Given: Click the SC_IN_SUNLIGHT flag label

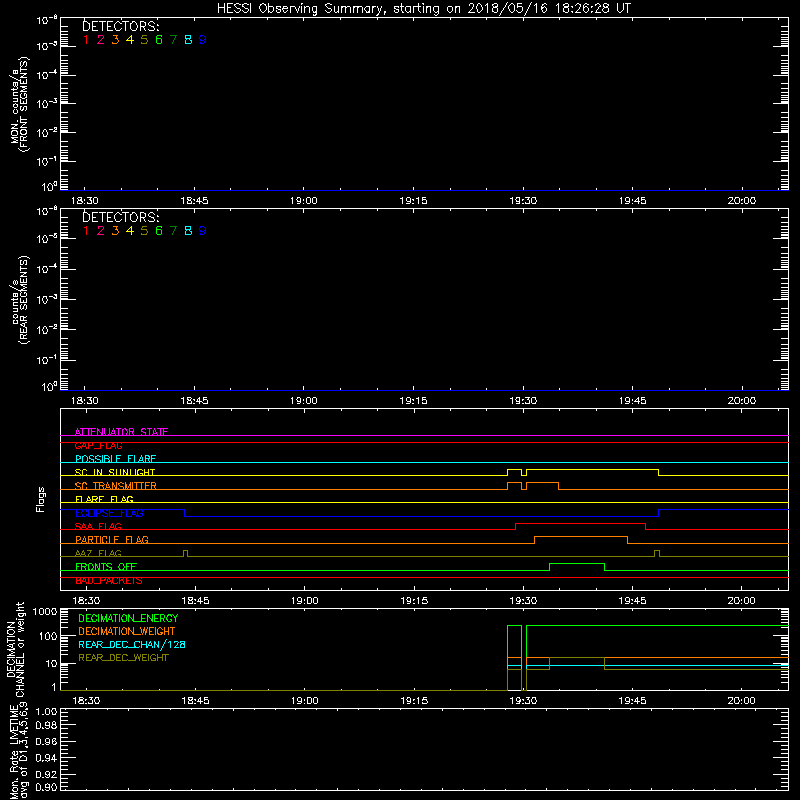Looking at the screenshot, I should [115, 472].
